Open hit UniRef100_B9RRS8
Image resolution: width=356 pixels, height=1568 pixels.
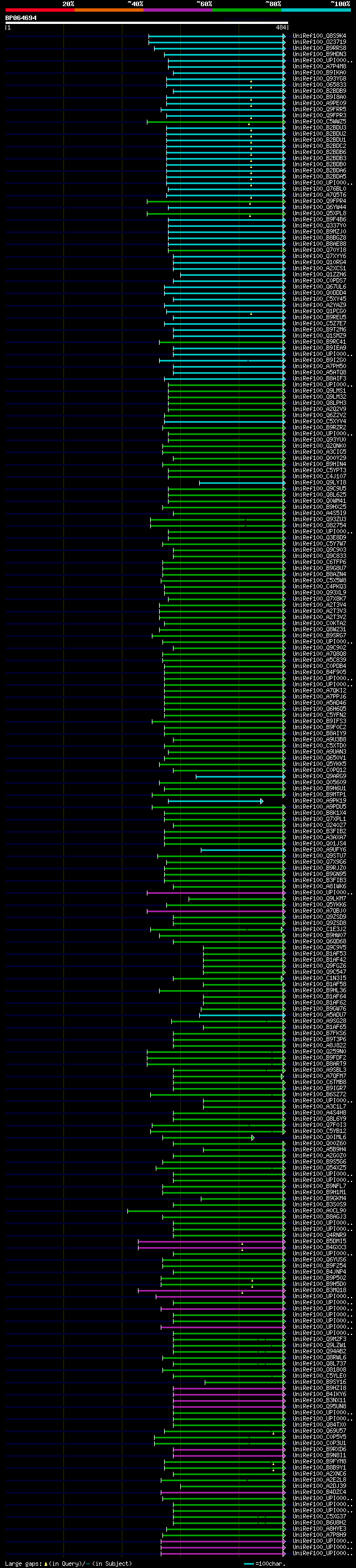pyautogui.click(x=319, y=48)
